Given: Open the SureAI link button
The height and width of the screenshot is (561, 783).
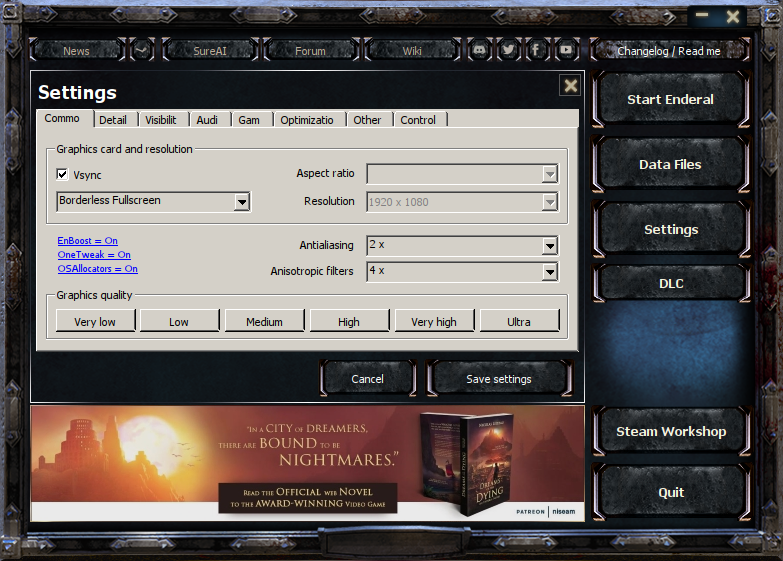Looking at the screenshot, I should pyautogui.click(x=210, y=50).
